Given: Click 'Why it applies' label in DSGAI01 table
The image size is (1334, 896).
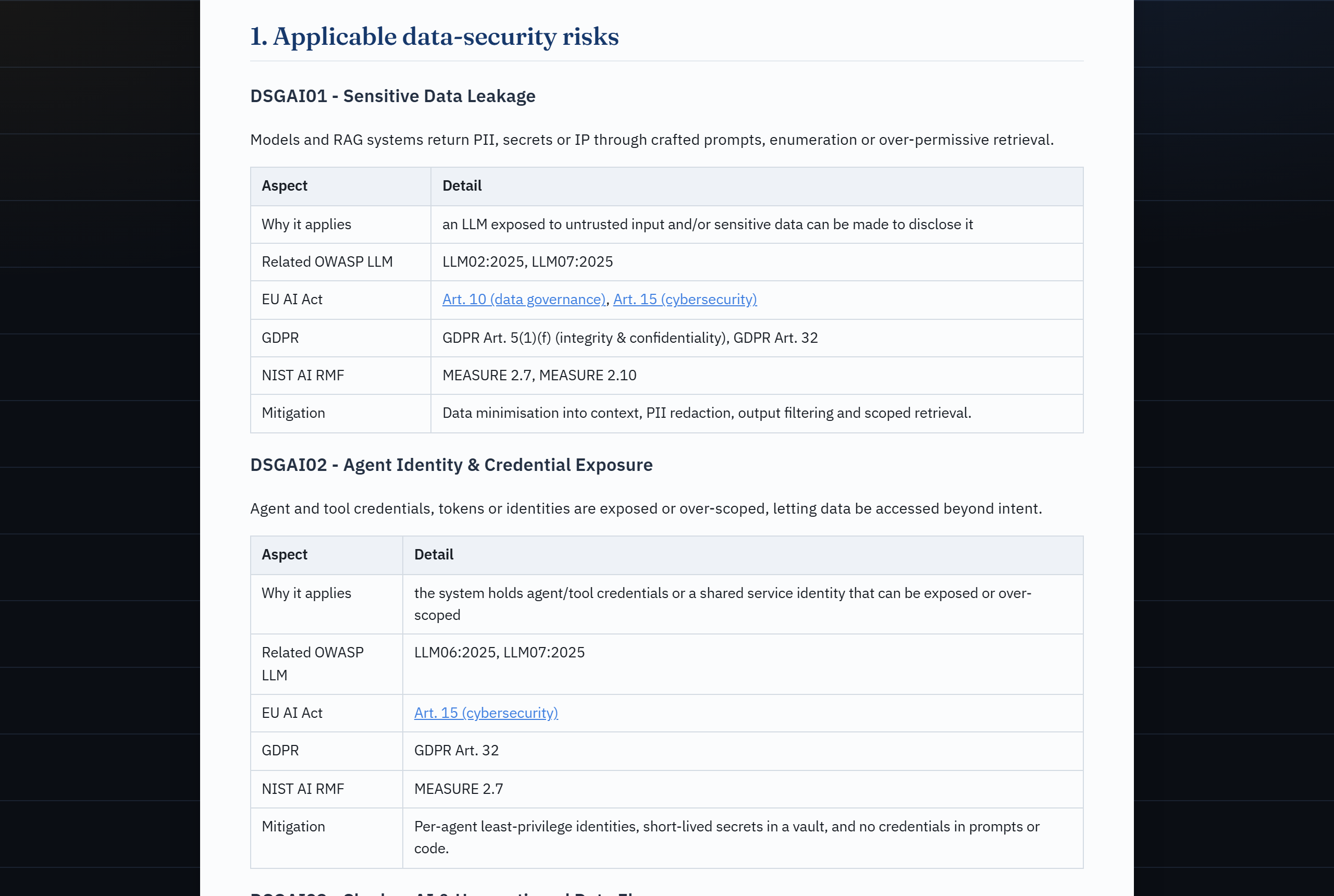Looking at the screenshot, I should coord(306,225).
